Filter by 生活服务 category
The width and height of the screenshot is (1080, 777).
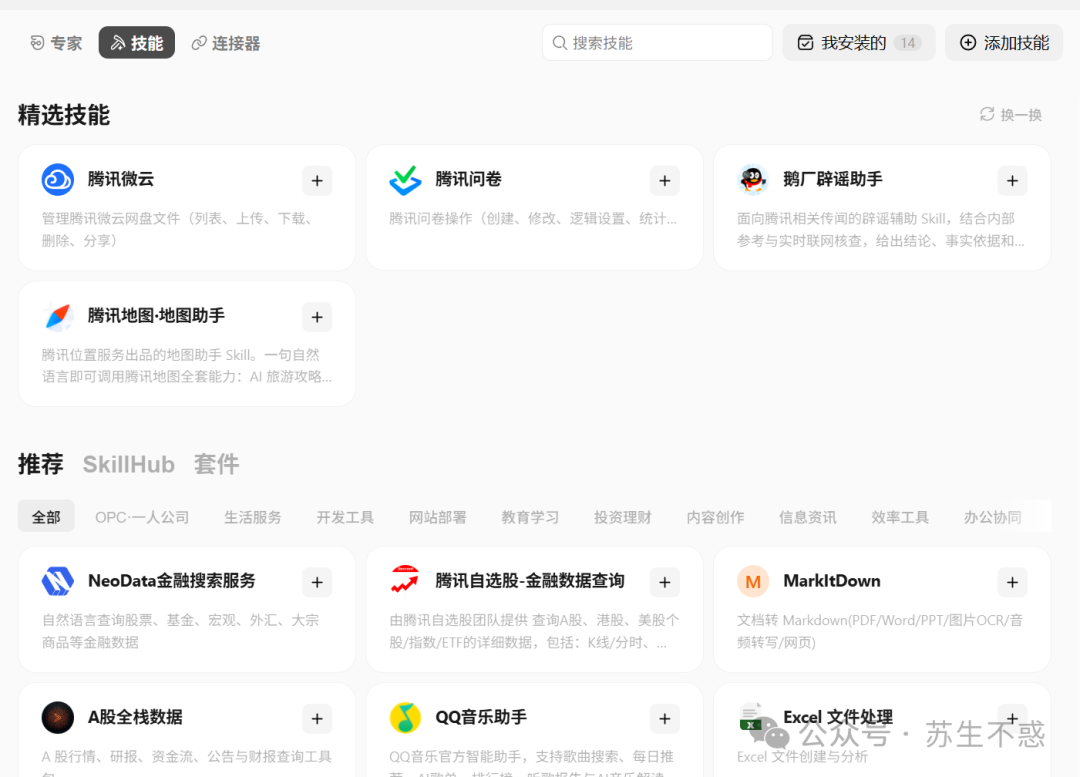pos(253,517)
